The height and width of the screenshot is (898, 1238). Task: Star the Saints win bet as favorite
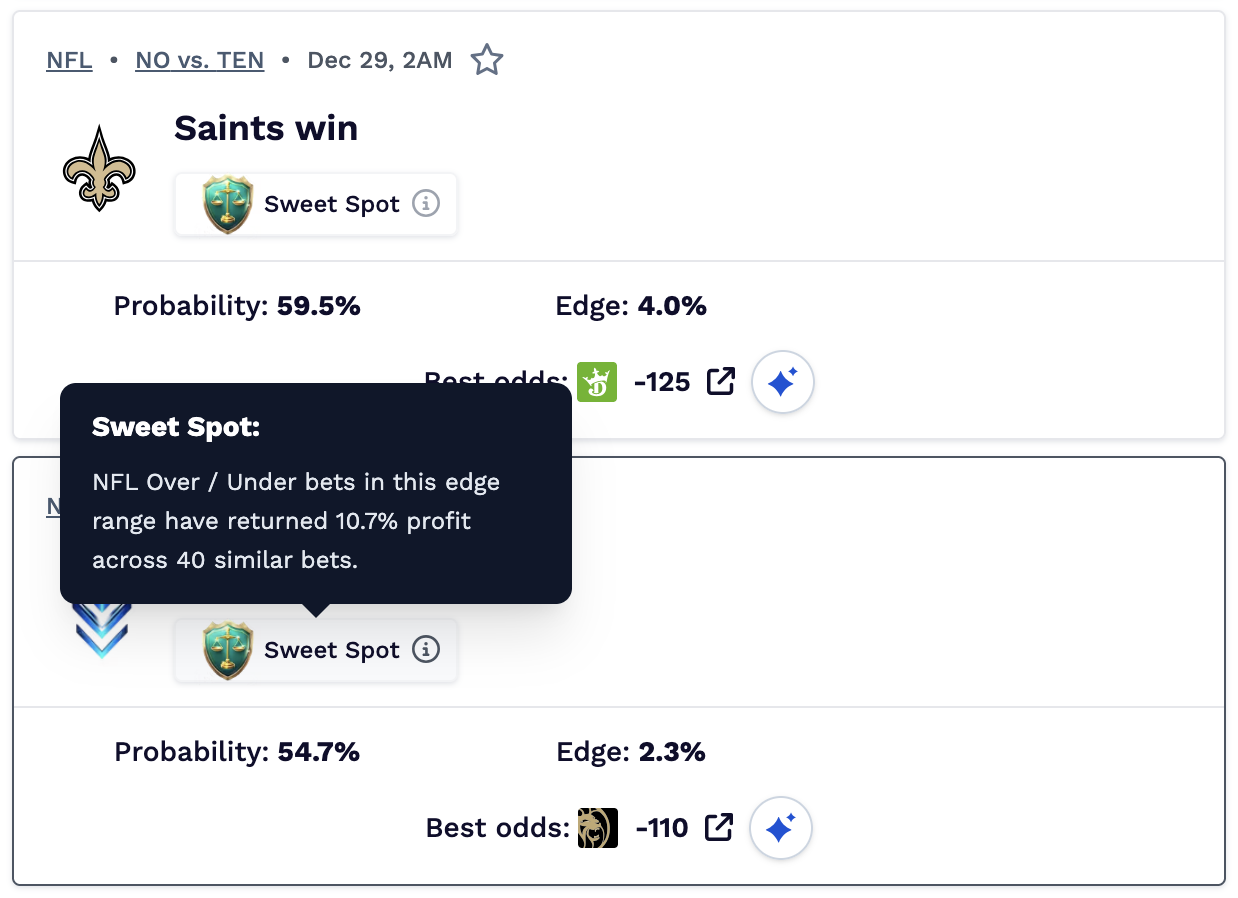click(x=487, y=60)
